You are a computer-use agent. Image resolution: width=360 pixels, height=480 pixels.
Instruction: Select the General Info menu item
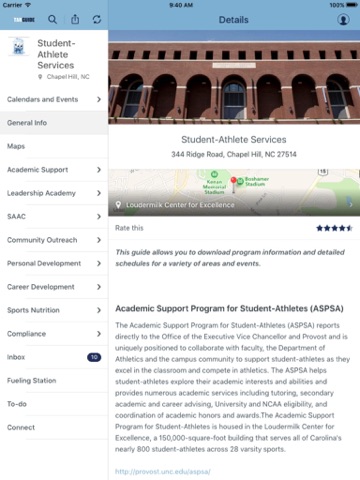tap(54, 123)
